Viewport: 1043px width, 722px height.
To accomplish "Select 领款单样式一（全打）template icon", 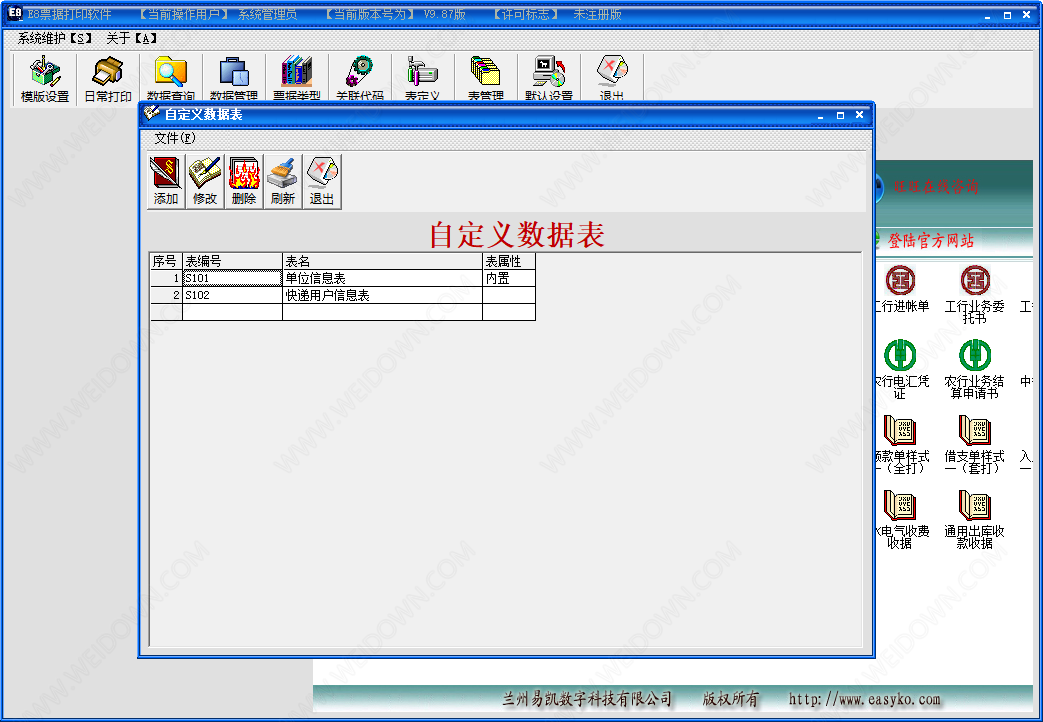I will [x=900, y=445].
